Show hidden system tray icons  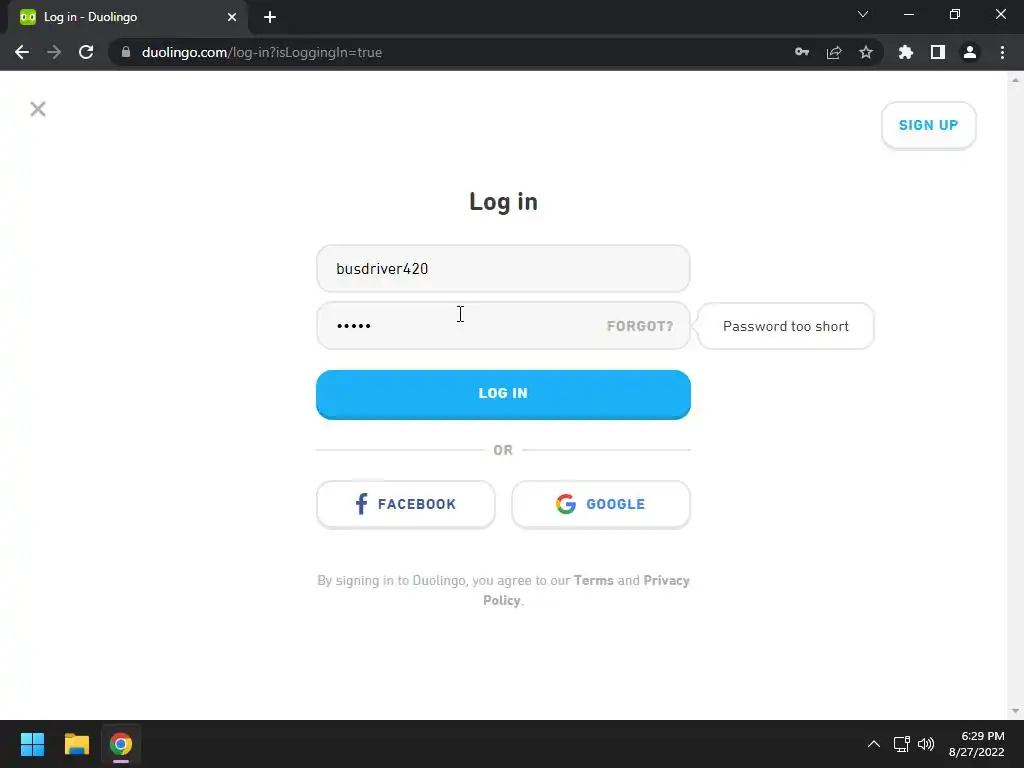pos(874,744)
